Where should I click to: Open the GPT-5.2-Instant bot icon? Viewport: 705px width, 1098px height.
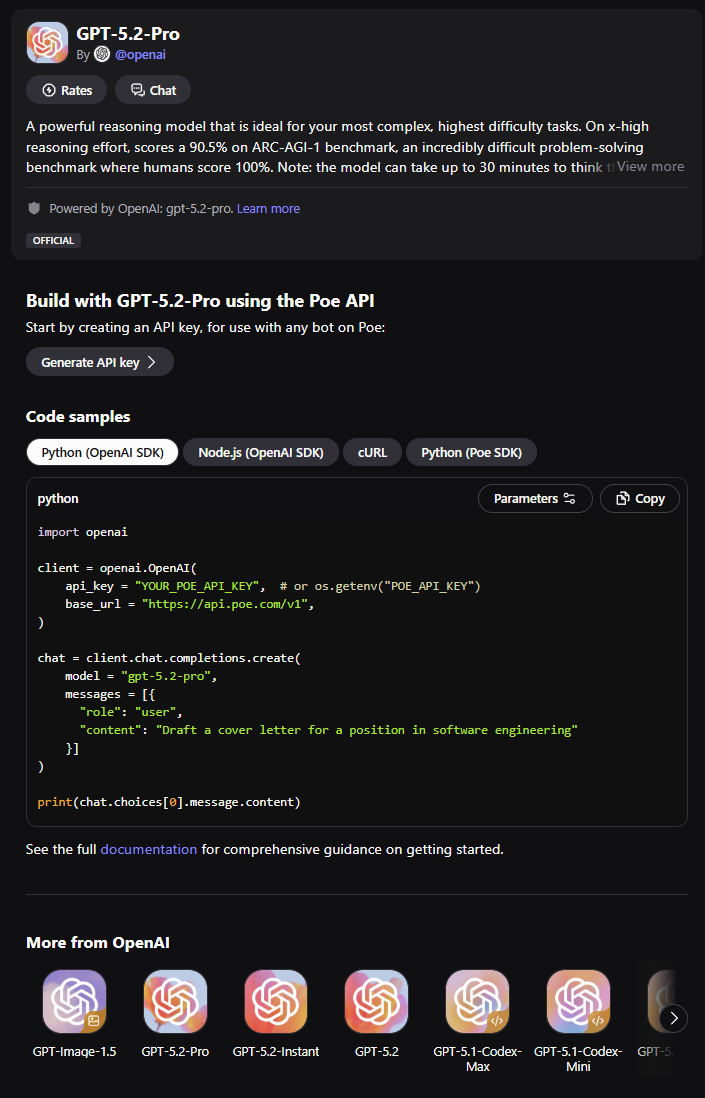(276, 1001)
